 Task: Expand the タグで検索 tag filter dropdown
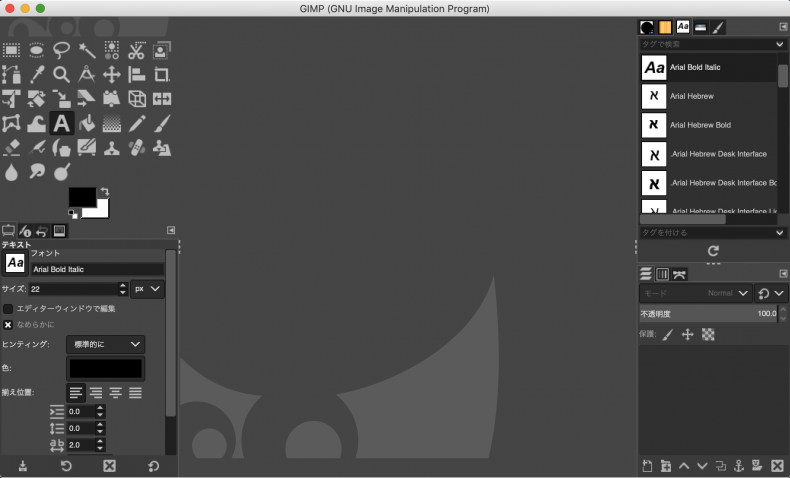tap(779, 44)
